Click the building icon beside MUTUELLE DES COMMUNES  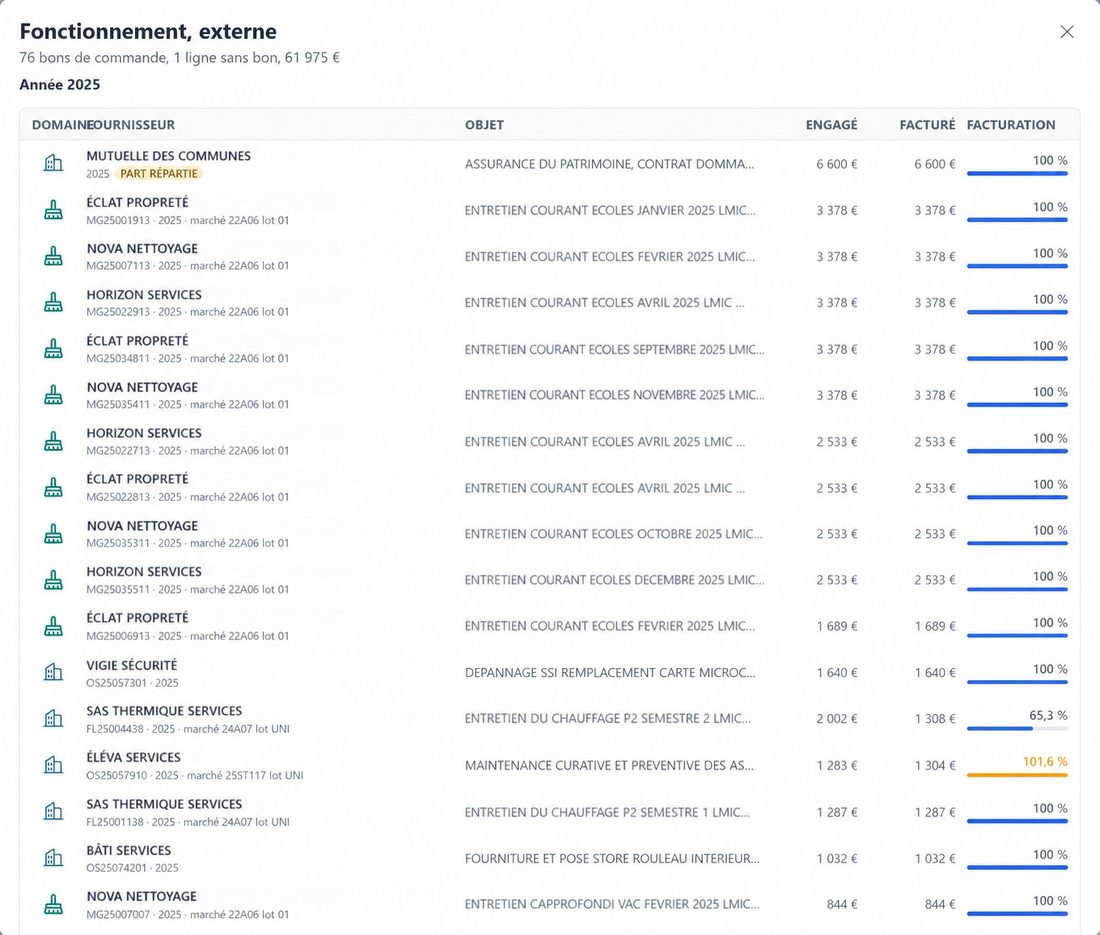53,163
